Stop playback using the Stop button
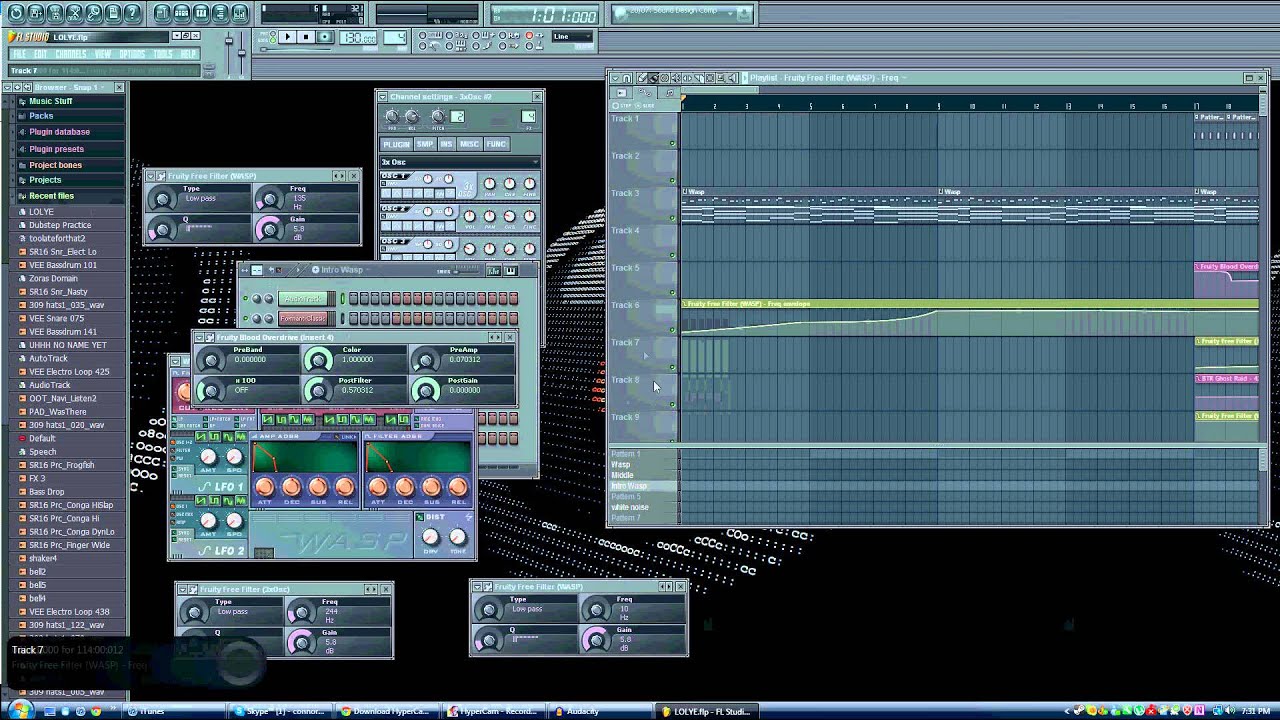The width and height of the screenshot is (1280, 720). tap(307, 37)
